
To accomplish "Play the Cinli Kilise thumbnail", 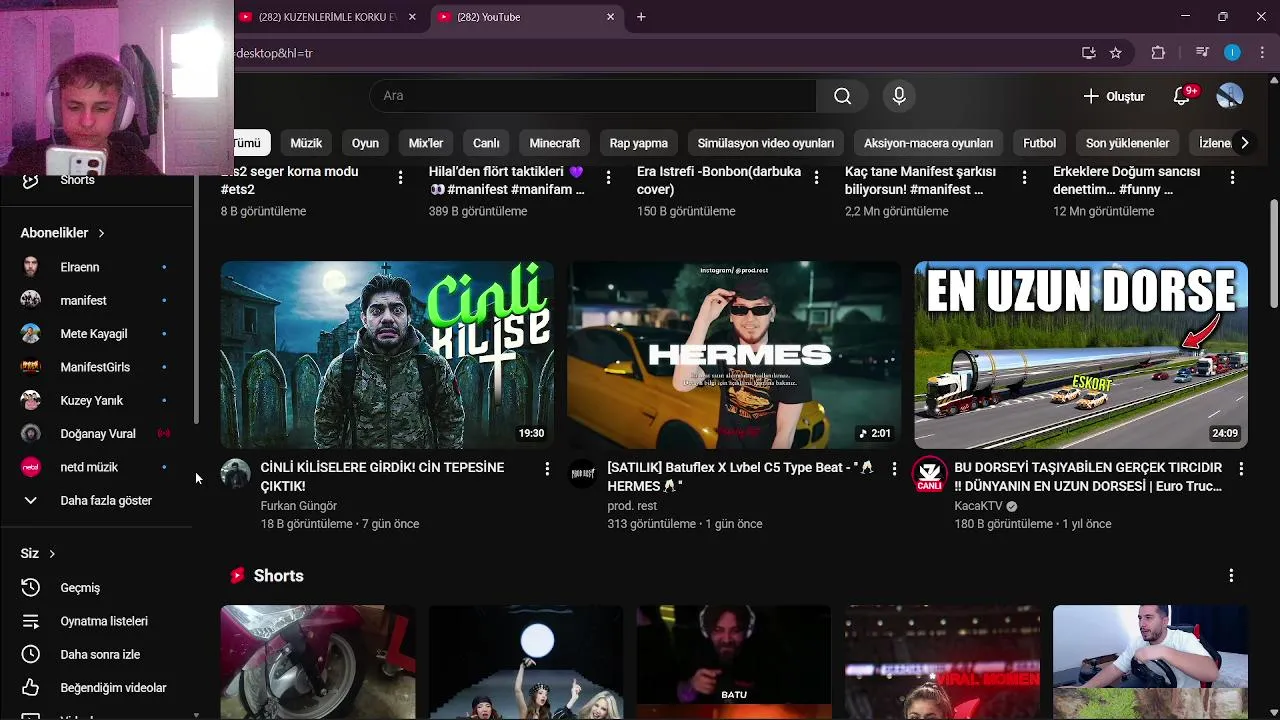I will pos(387,355).
